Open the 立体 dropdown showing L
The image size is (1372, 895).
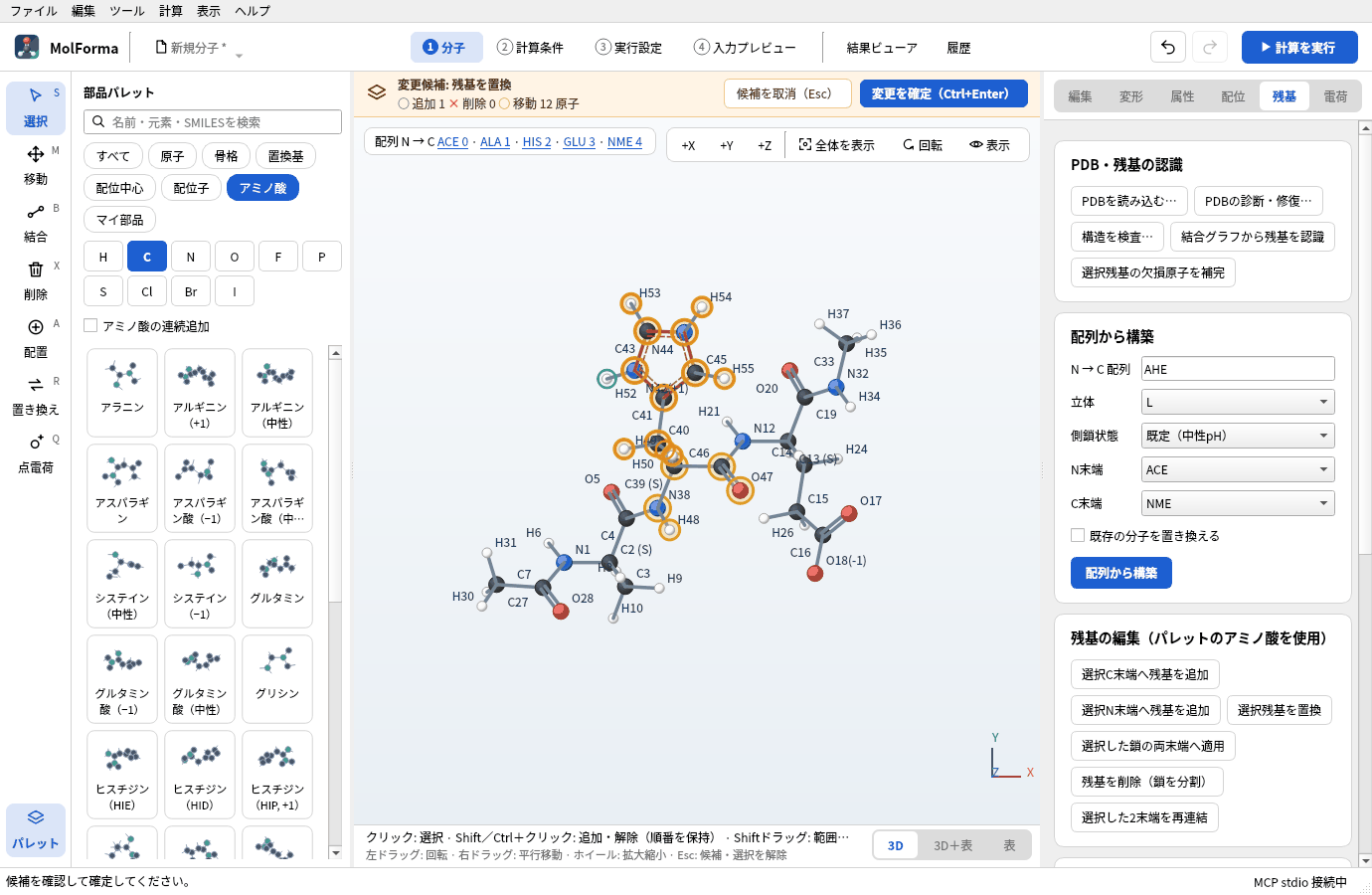click(1238, 402)
